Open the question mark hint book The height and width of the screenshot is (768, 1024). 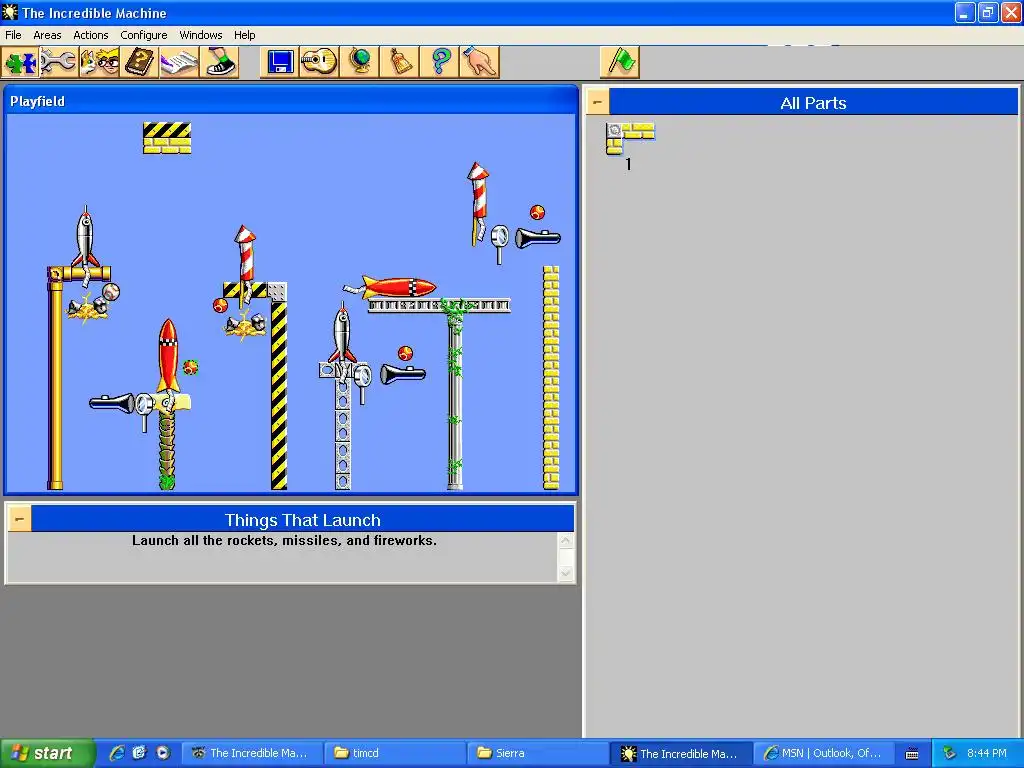139,63
